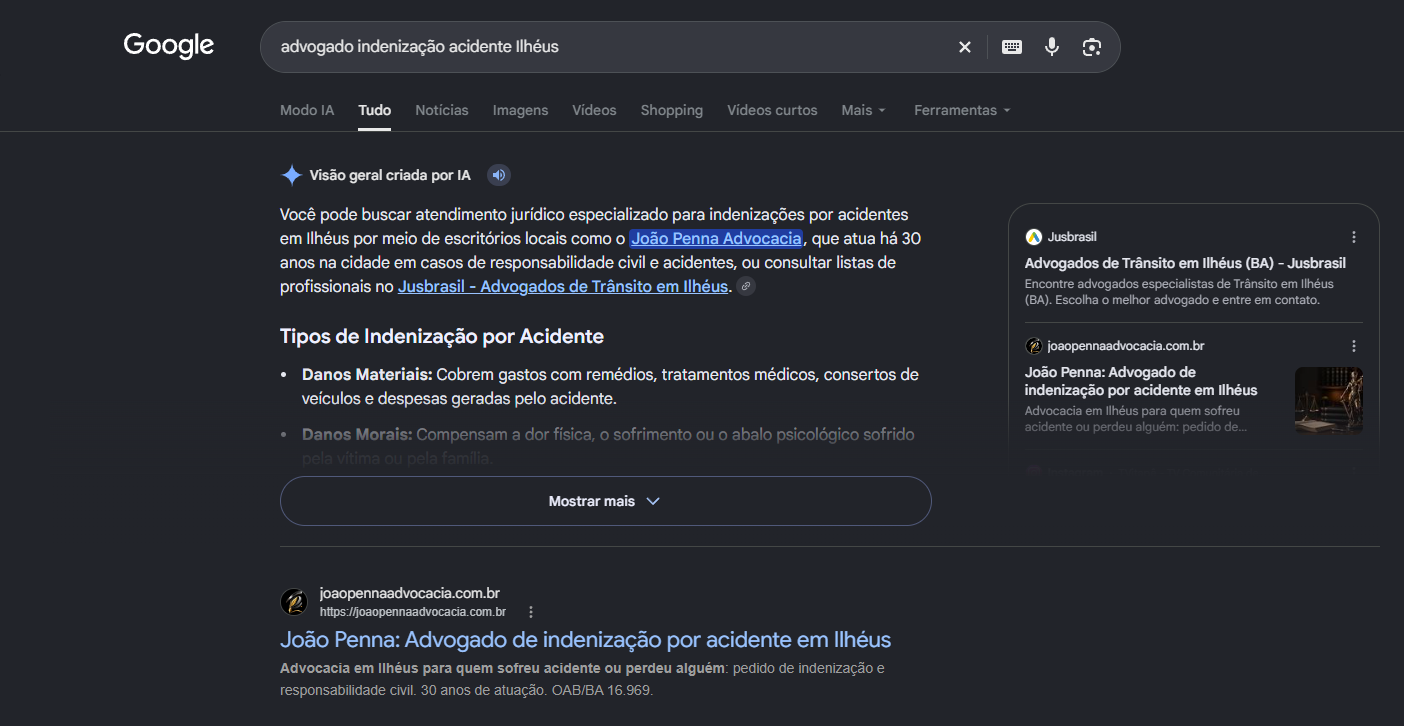Click the https://joaopennaadvocacia.com.br URL text
1404x726 pixels.
coord(413,612)
